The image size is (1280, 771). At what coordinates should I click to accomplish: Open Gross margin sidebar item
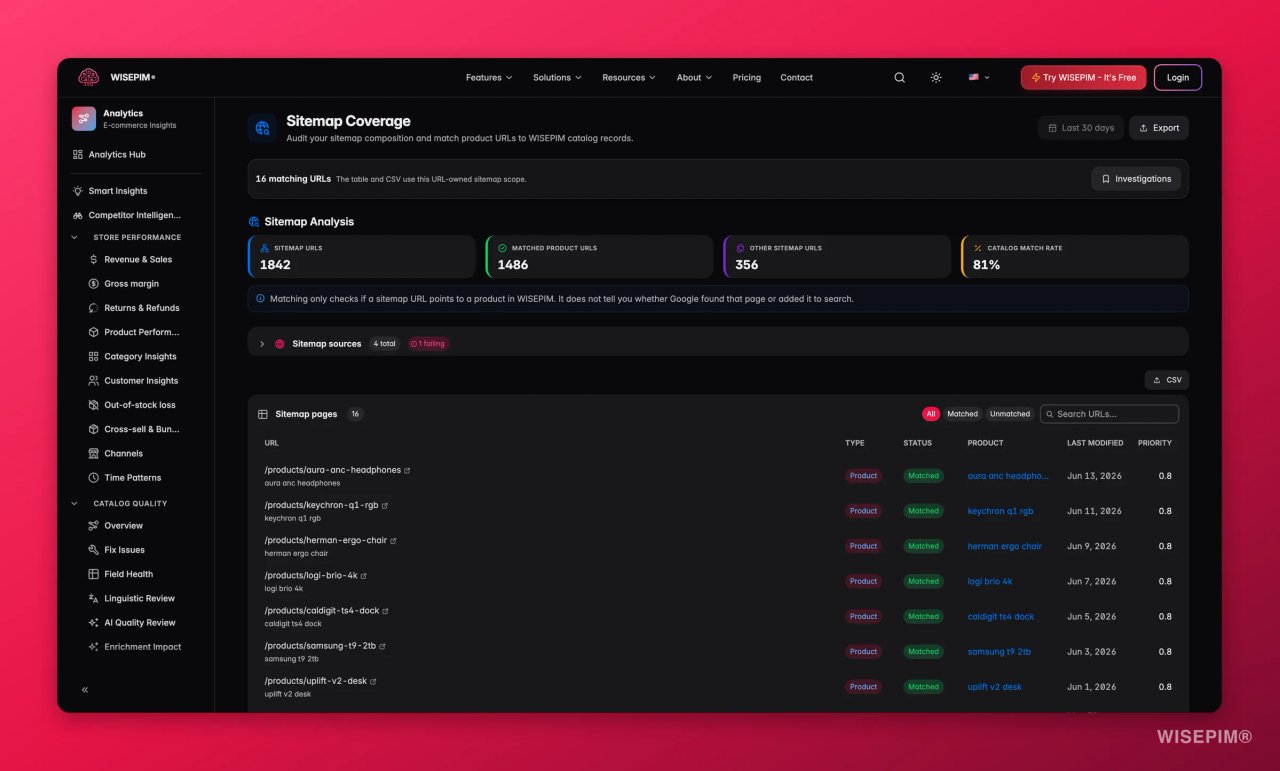(x=124, y=283)
